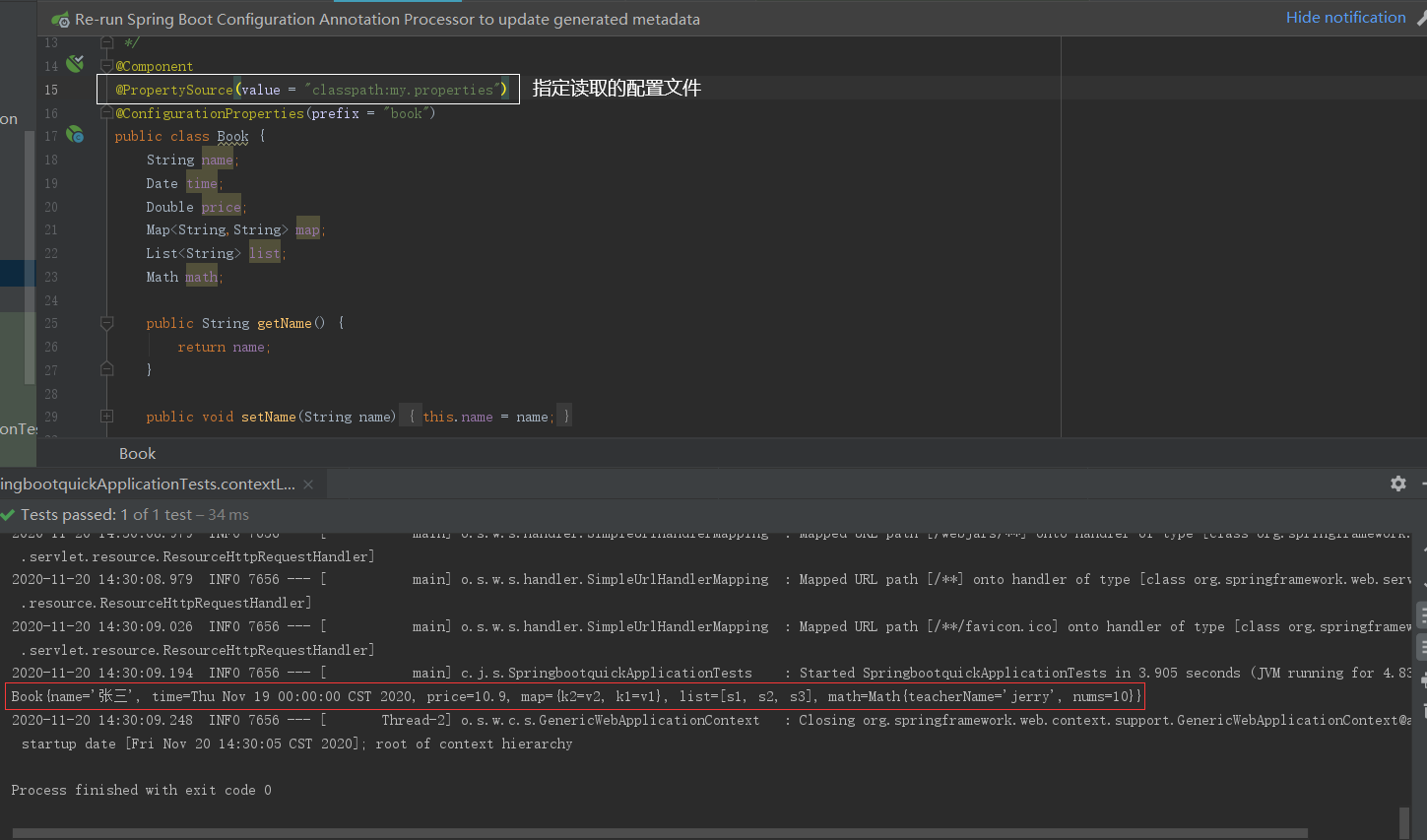Click line number 24 in the gutter
The height and width of the screenshot is (840, 1427).
[x=51, y=300]
